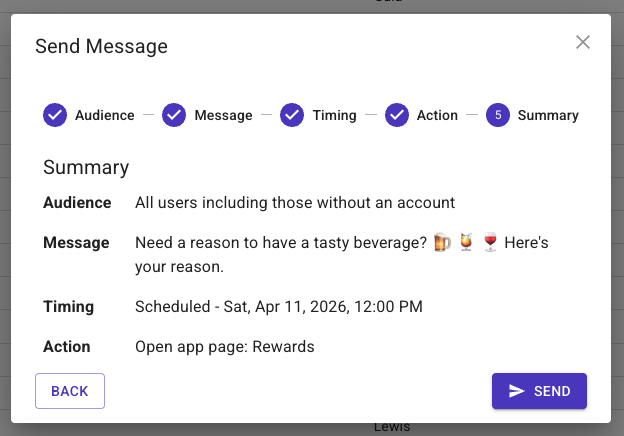624x436 pixels.
Task: Click the beer mugs emoji in message
Action: click(x=442, y=243)
